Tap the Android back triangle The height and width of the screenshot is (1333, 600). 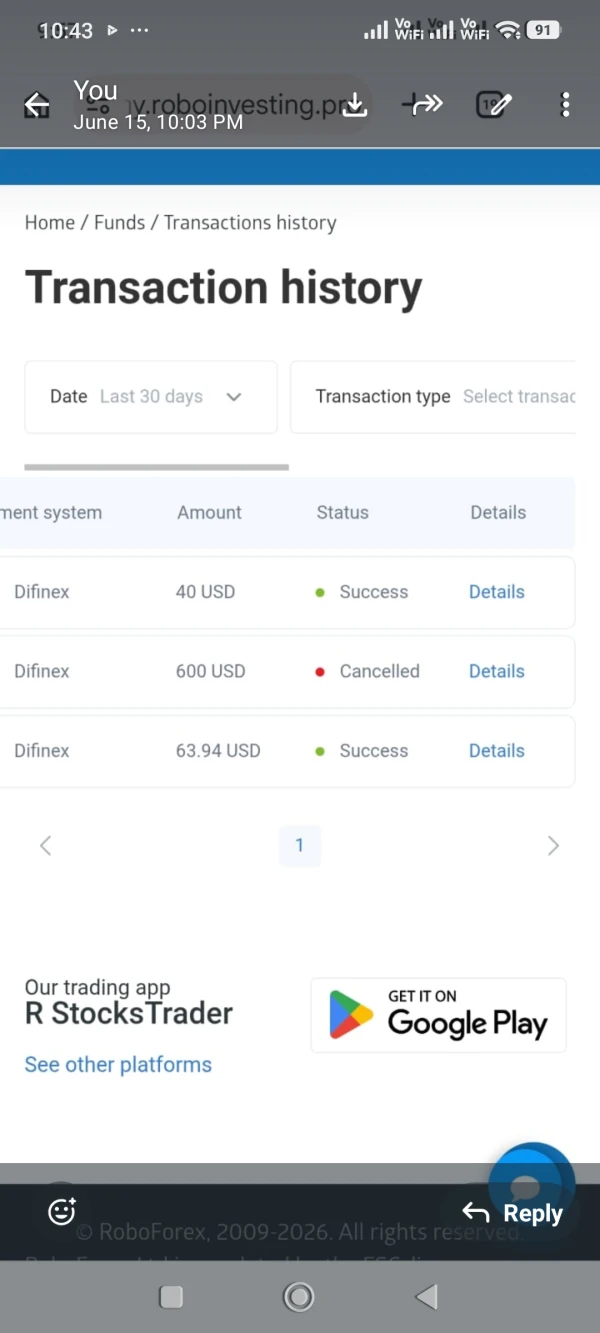tap(427, 1297)
